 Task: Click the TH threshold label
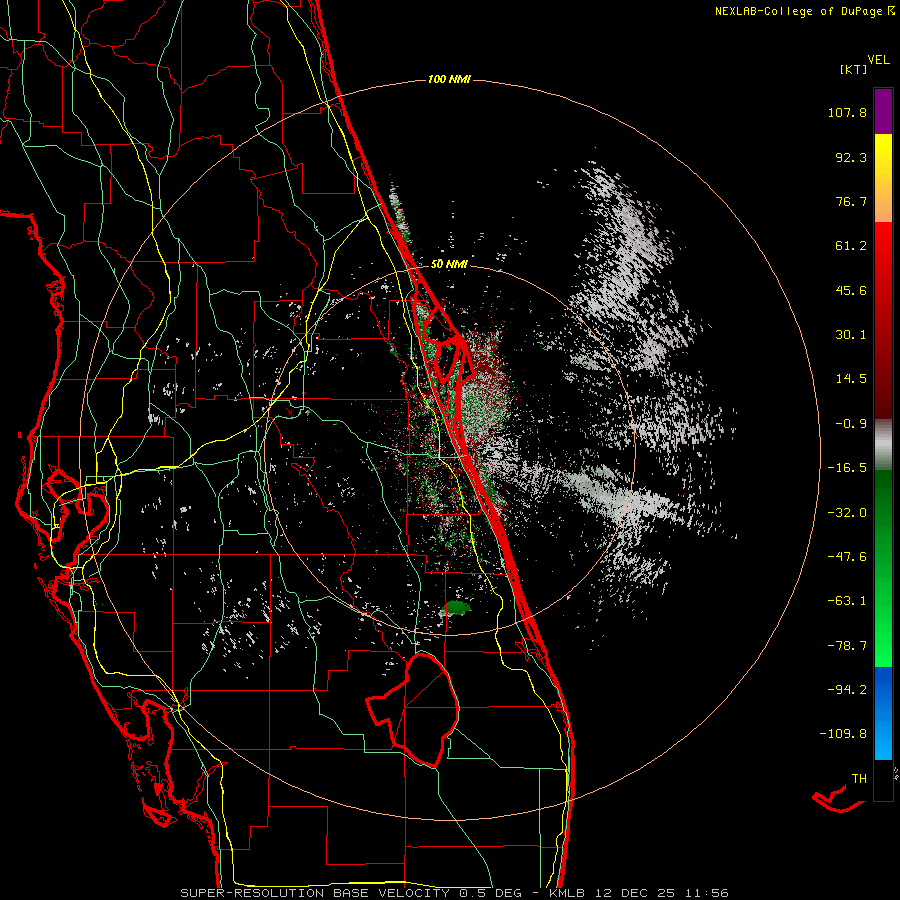859,778
